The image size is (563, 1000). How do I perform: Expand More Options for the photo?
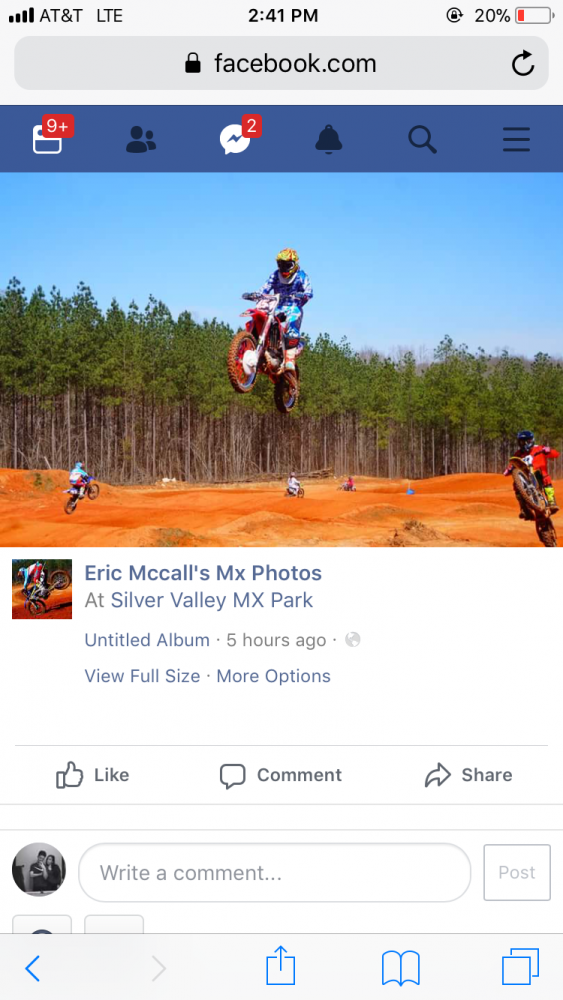click(274, 676)
